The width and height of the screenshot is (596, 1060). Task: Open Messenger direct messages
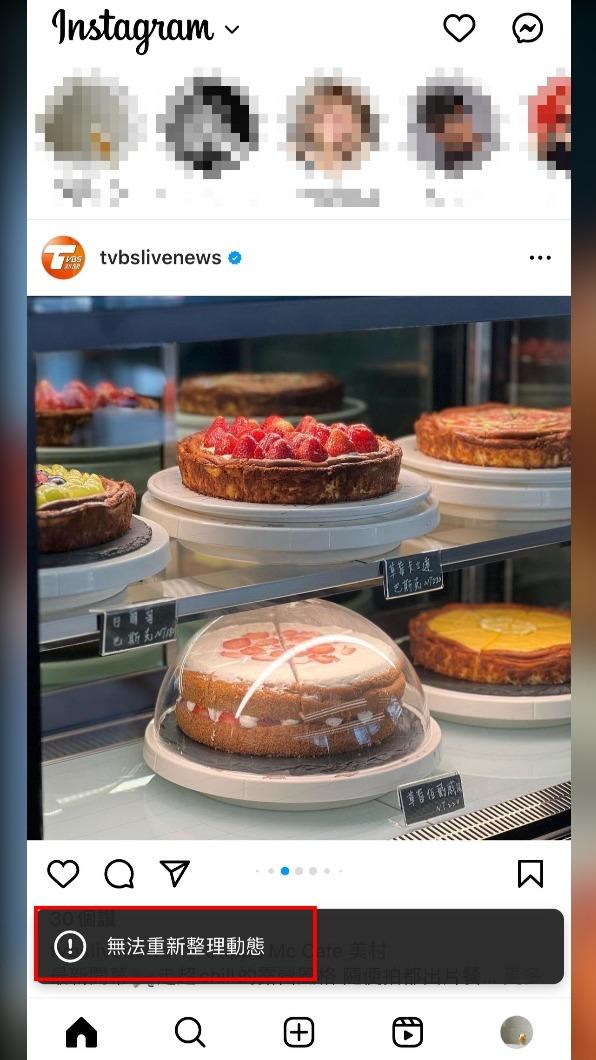click(527, 28)
